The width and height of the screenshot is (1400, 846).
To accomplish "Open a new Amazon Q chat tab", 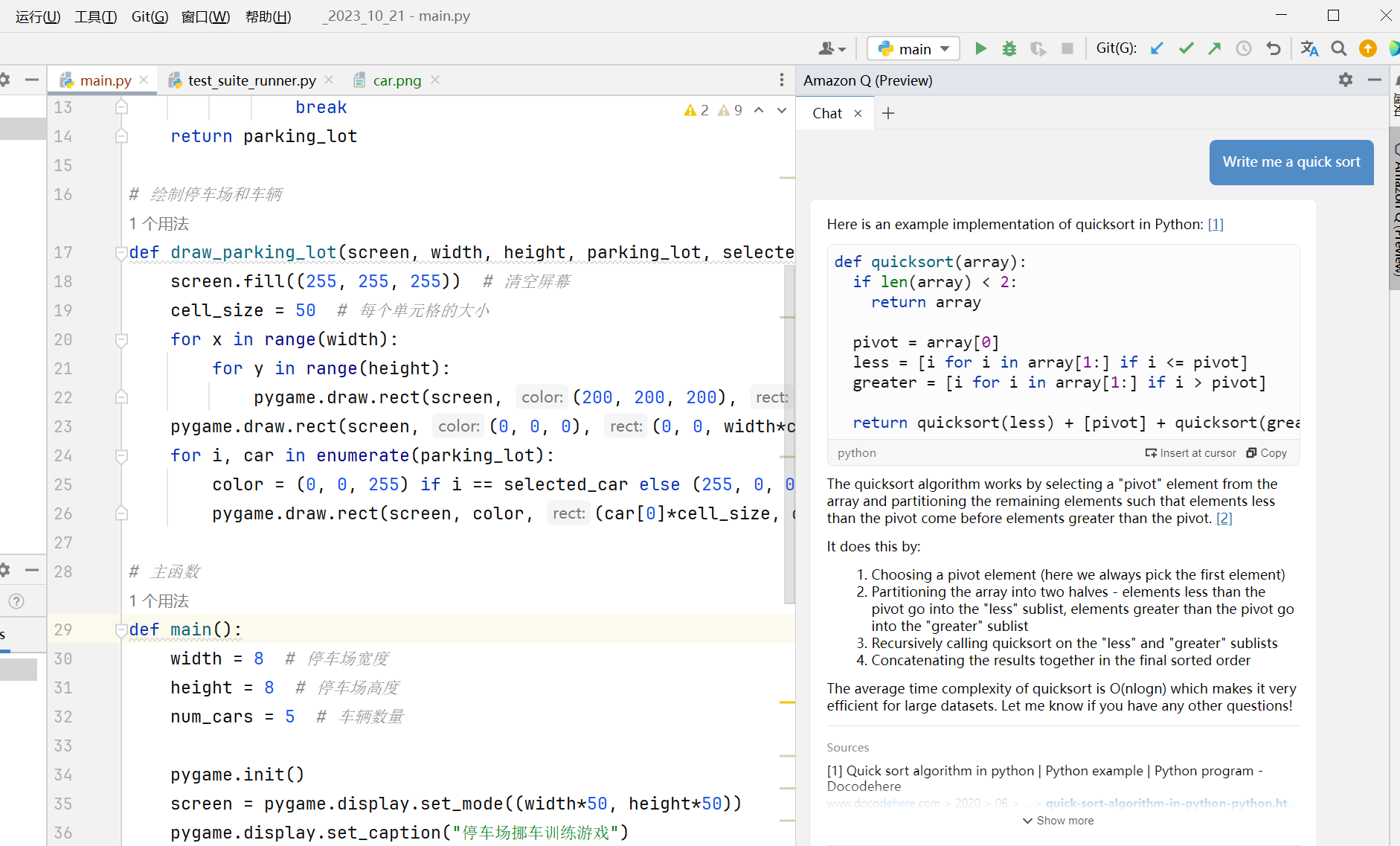I will coord(887,113).
